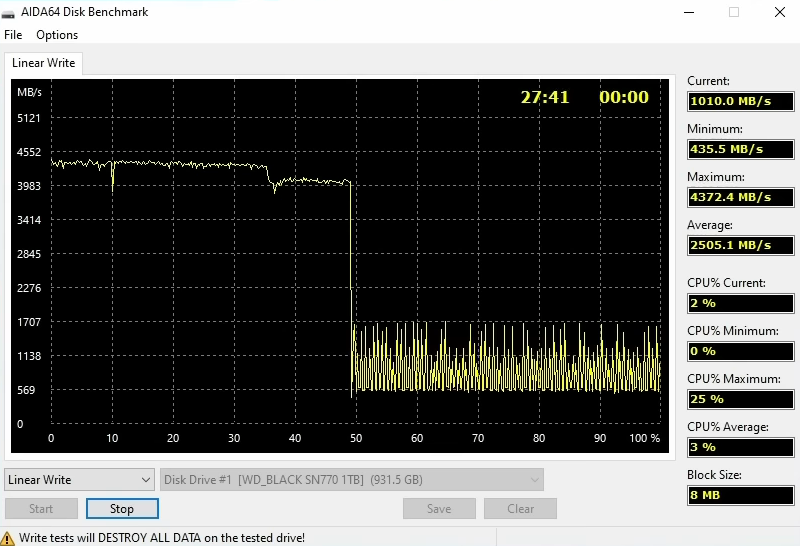Screen dimensions: 800x549
Task: Click the Save button
Action: [x=439, y=509]
